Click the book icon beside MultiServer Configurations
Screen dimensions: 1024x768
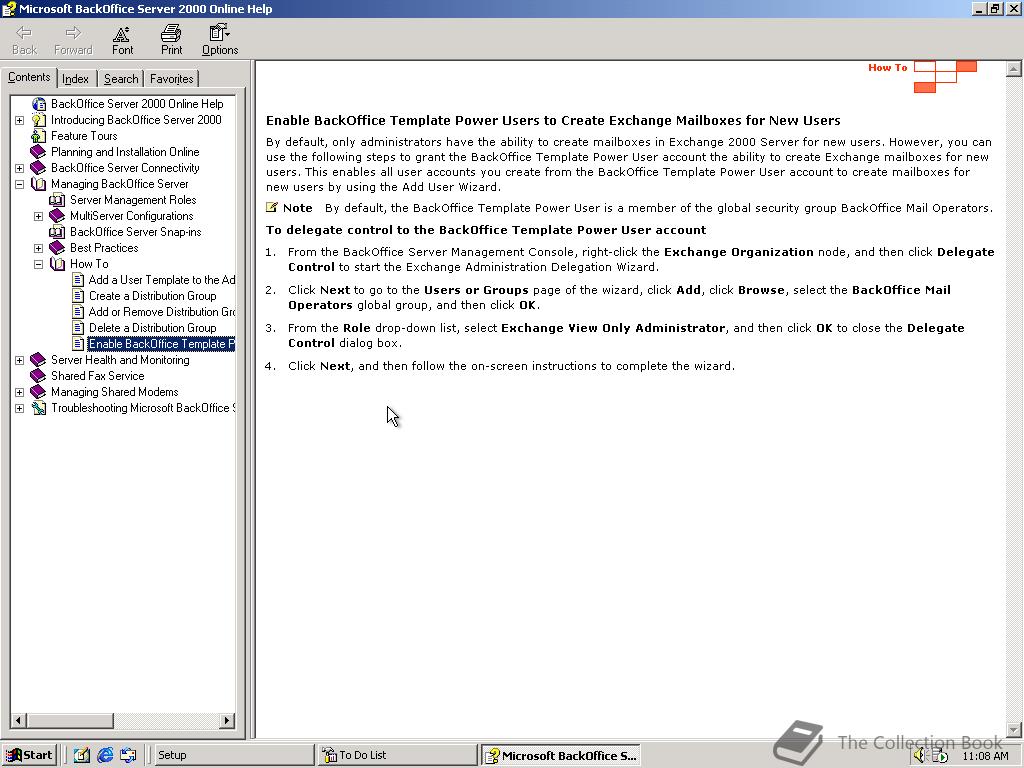(x=57, y=216)
